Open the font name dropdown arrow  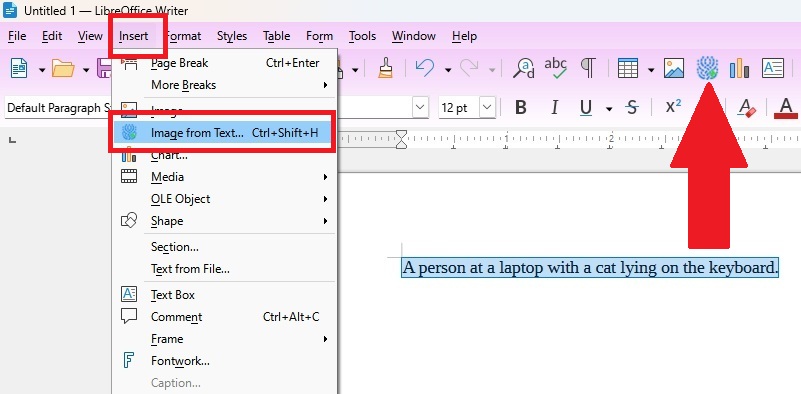pyautogui.click(x=420, y=108)
